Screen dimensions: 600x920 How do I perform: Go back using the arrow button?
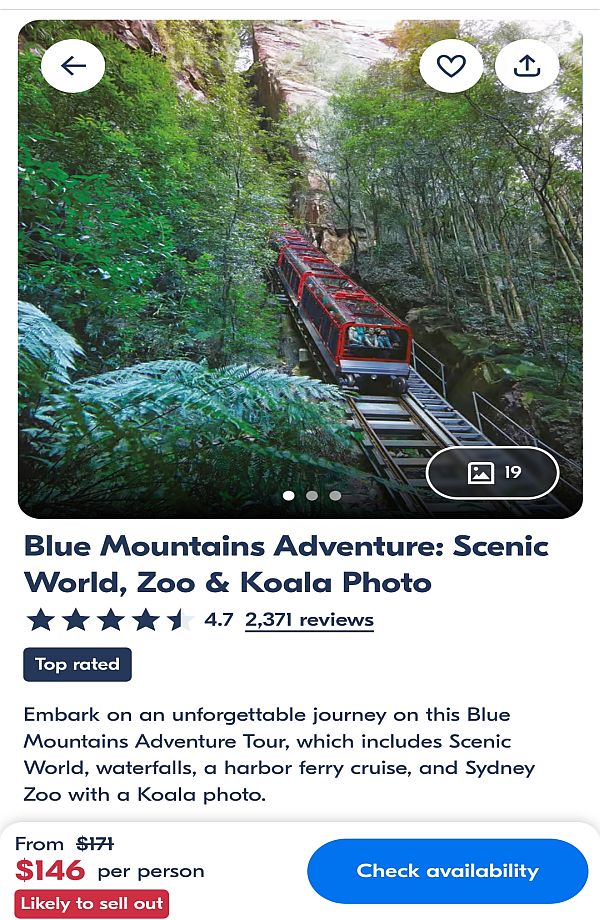point(73,66)
